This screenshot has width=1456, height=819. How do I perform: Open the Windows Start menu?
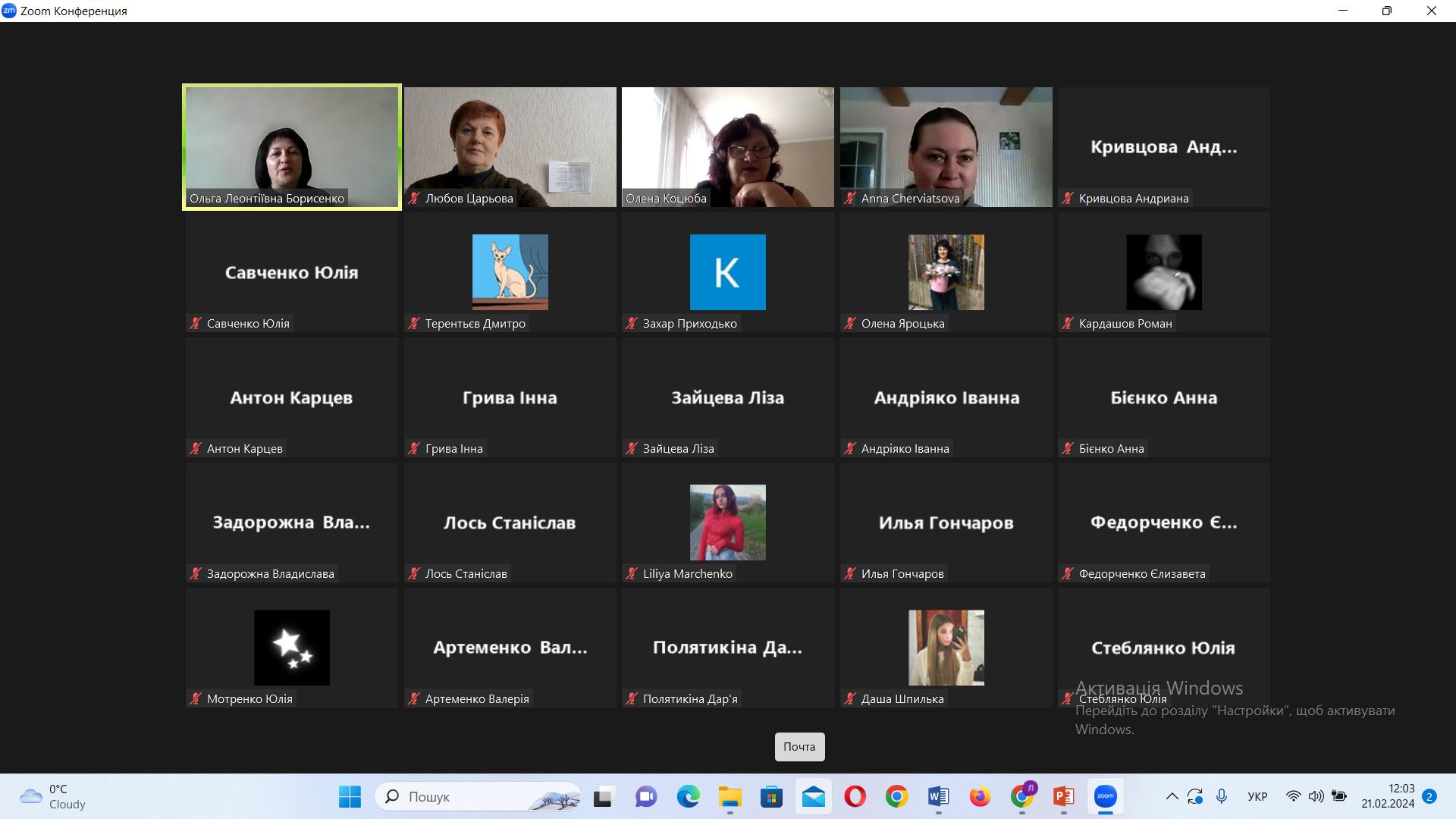point(350,796)
